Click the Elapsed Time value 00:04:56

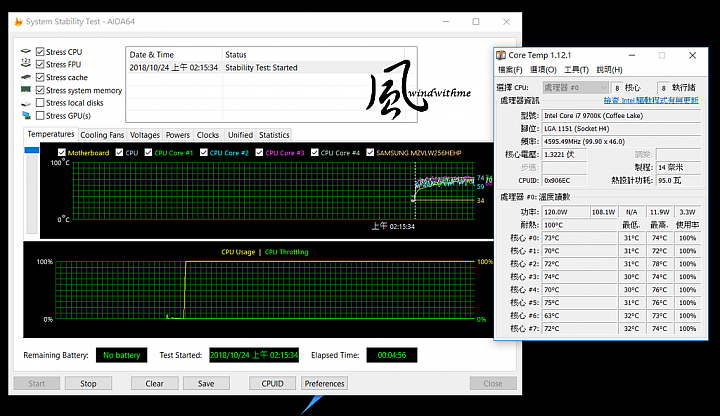click(392, 355)
